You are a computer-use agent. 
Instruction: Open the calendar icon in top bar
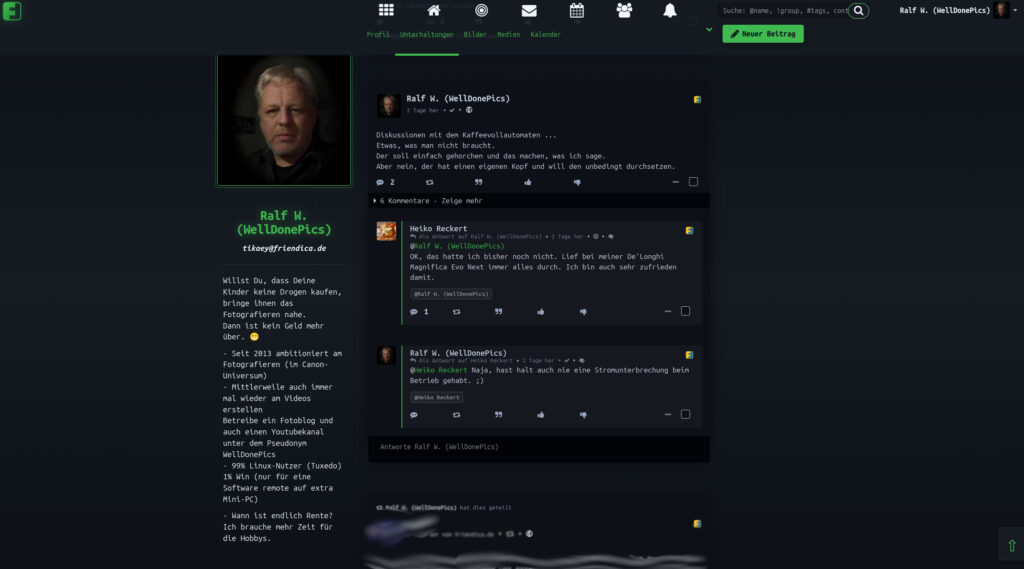577,10
